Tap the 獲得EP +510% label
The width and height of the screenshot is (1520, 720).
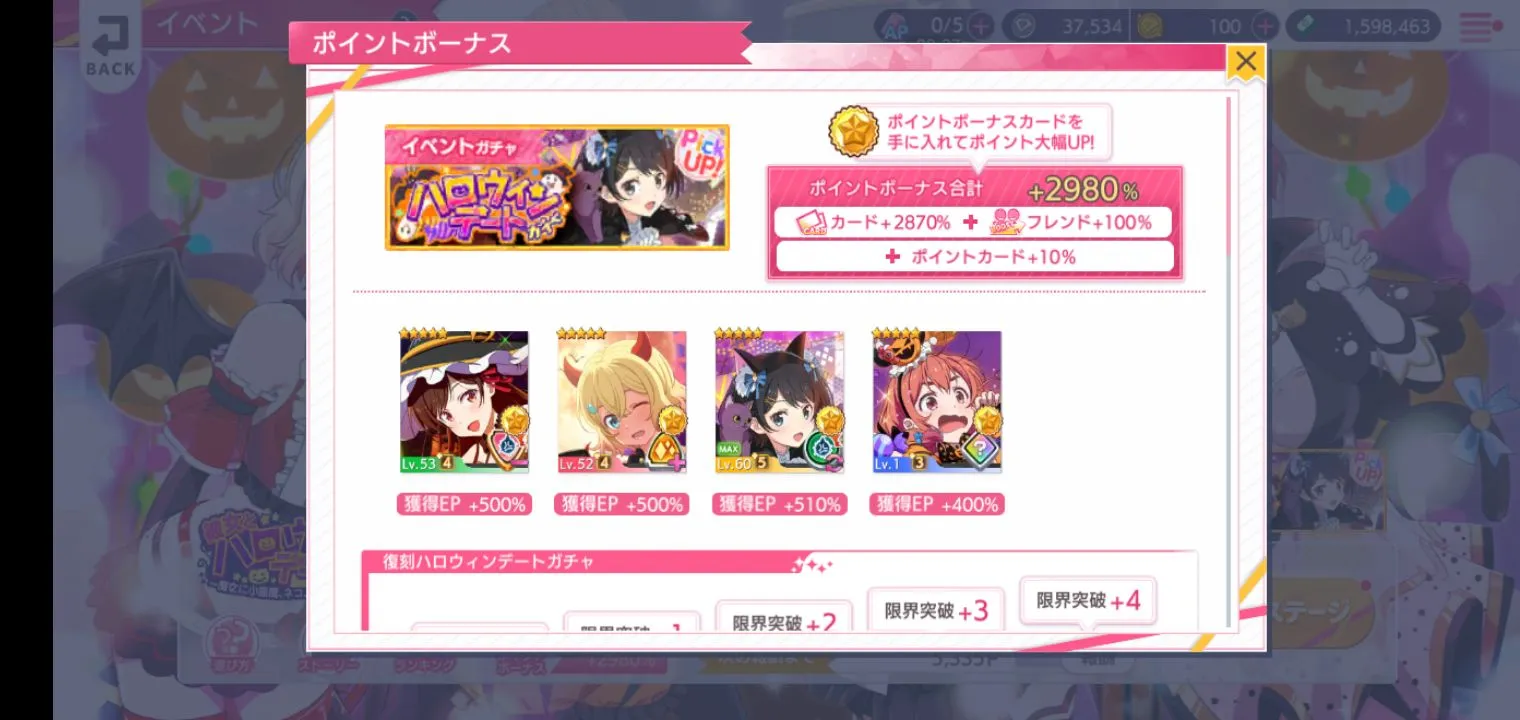779,505
